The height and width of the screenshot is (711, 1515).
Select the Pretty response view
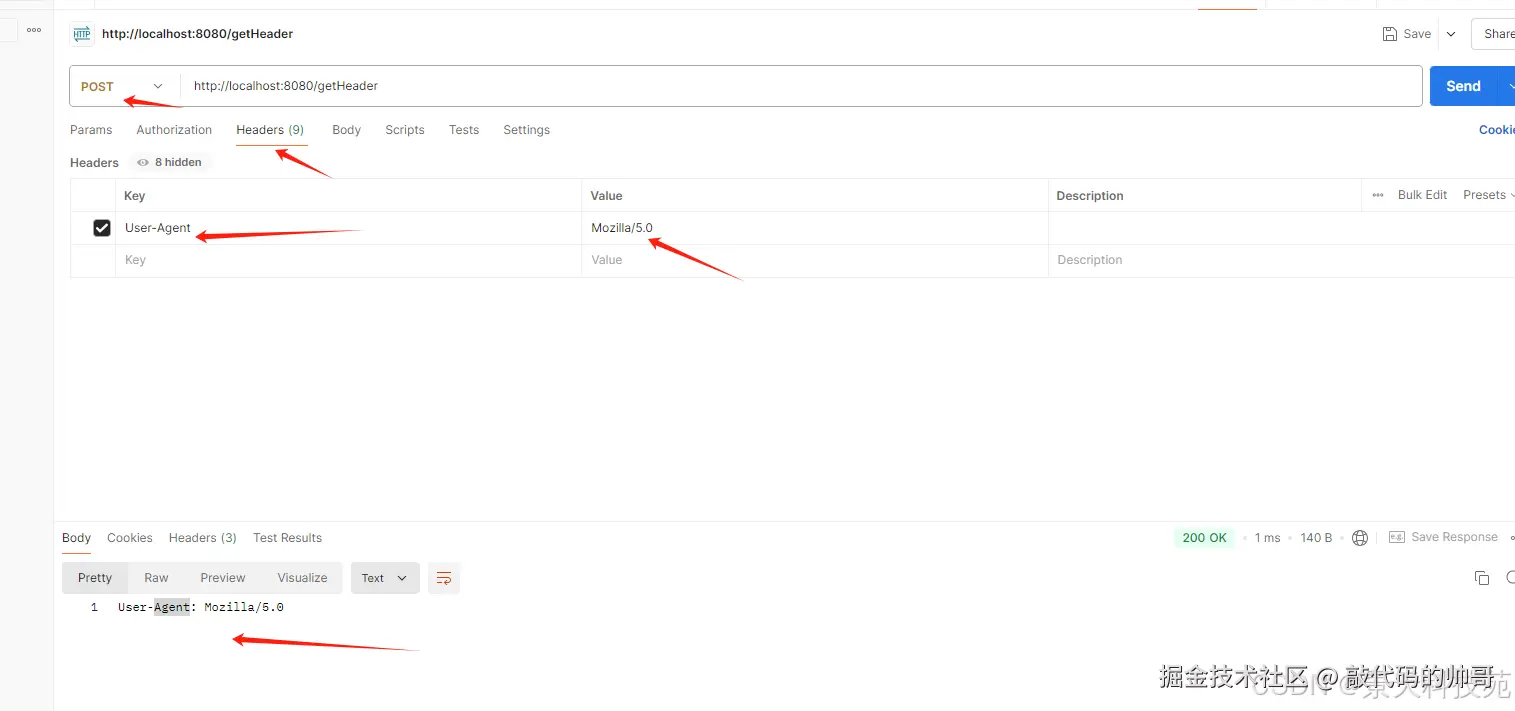(x=95, y=578)
